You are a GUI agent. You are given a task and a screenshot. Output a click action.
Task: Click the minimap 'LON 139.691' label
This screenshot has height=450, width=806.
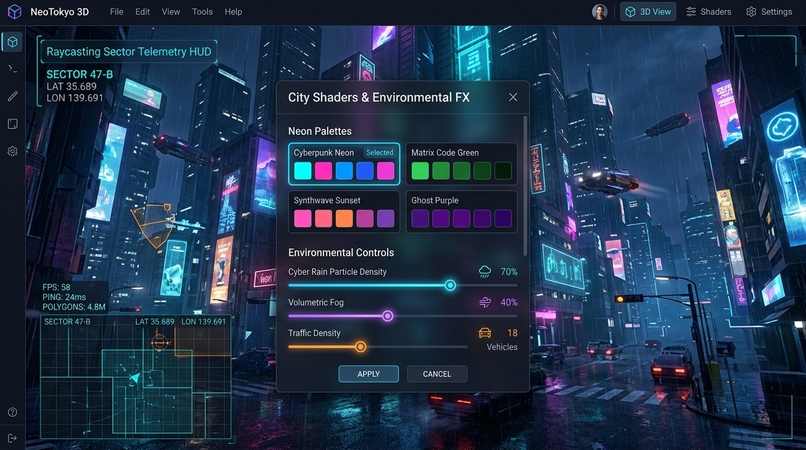coord(204,321)
